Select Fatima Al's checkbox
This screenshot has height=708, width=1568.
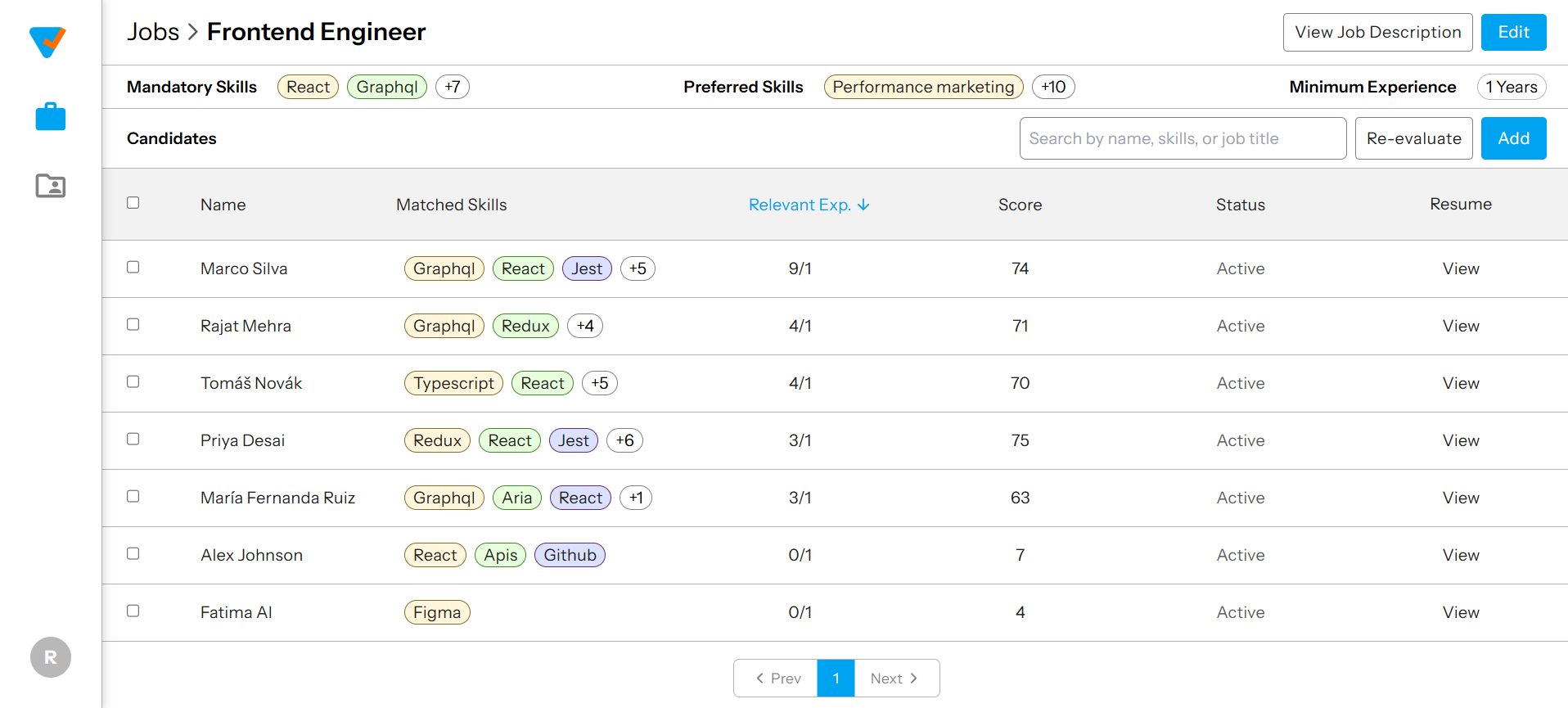tap(133, 611)
